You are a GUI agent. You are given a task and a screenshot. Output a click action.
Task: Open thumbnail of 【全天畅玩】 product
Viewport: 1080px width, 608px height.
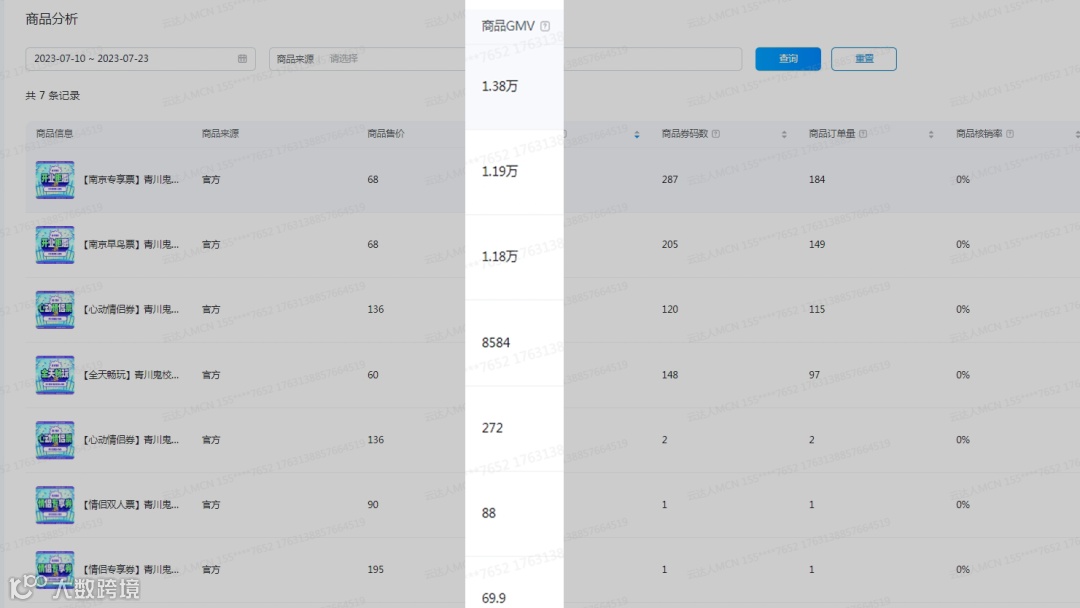55,375
